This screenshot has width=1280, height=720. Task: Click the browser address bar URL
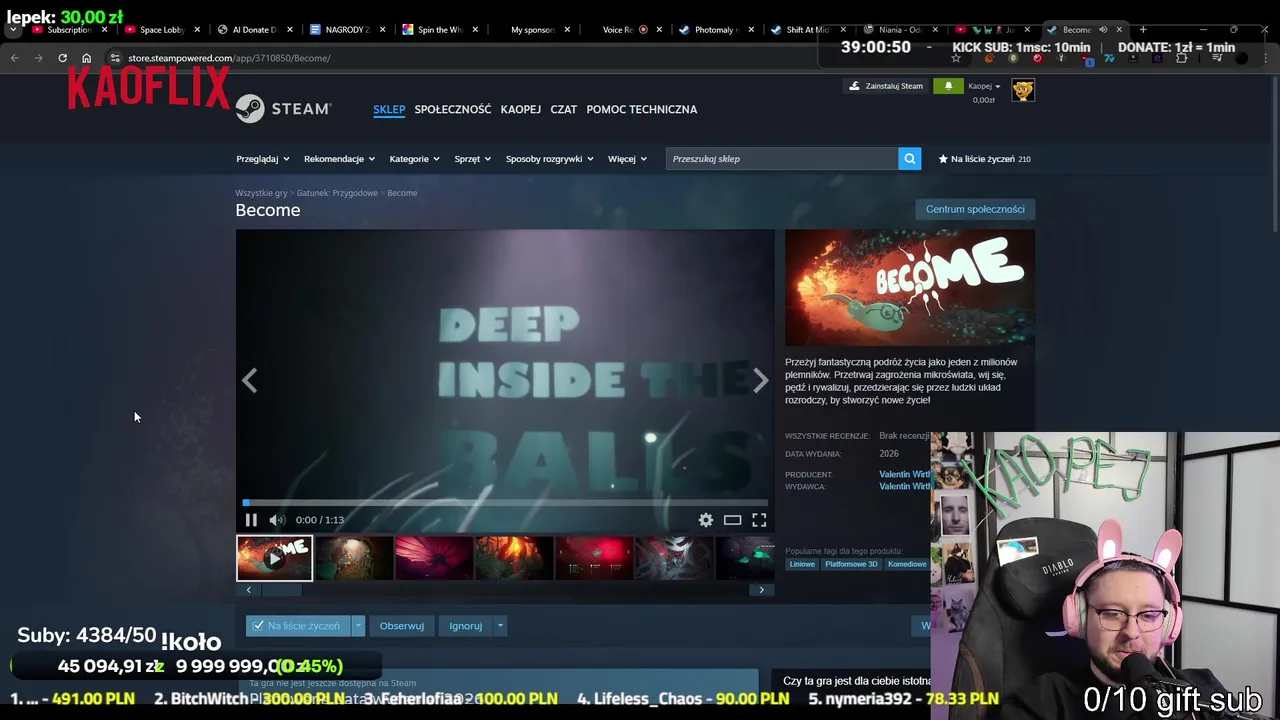[x=229, y=58]
